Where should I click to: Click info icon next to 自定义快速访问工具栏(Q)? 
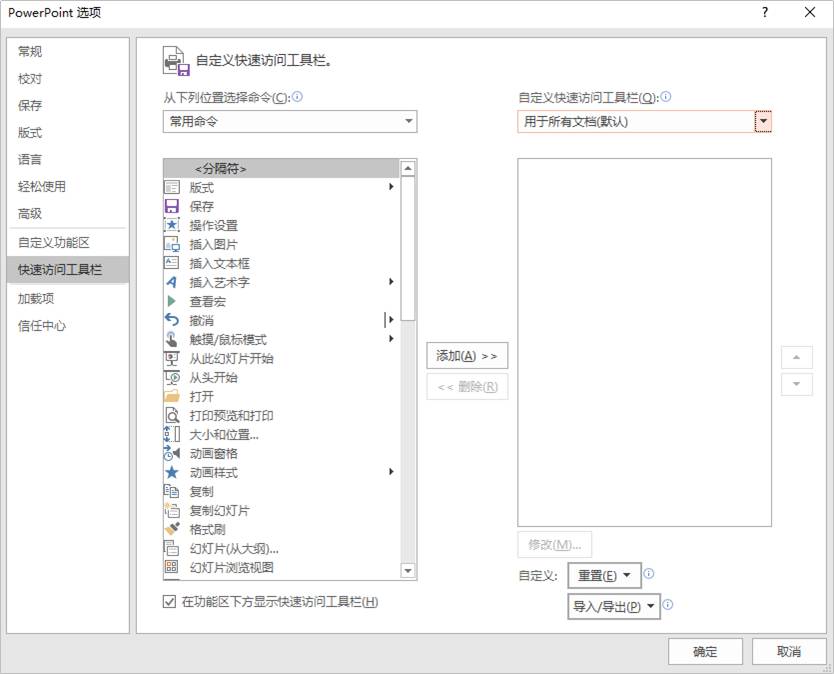pyautogui.click(x=666, y=96)
